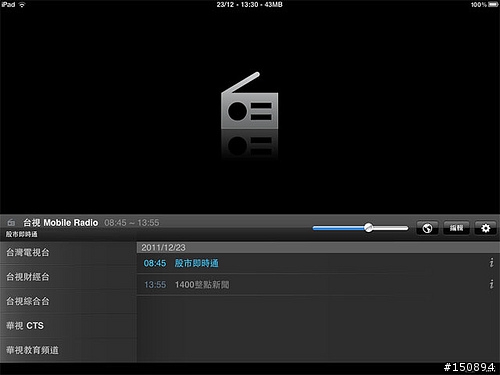500x375 pixels.
Task: Tap the battery indicator in status bar
Action: coord(493,4)
